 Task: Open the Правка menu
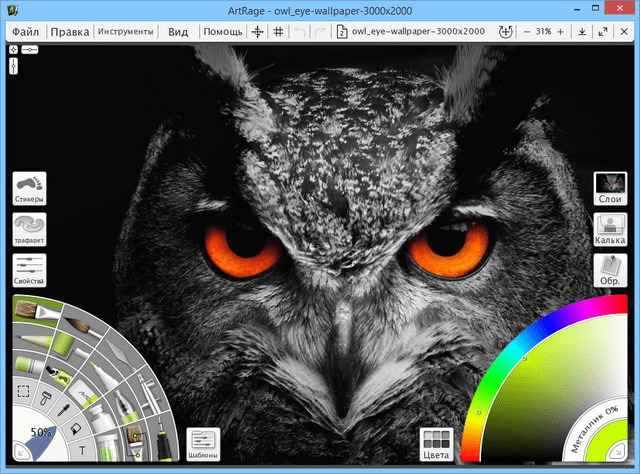point(70,31)
